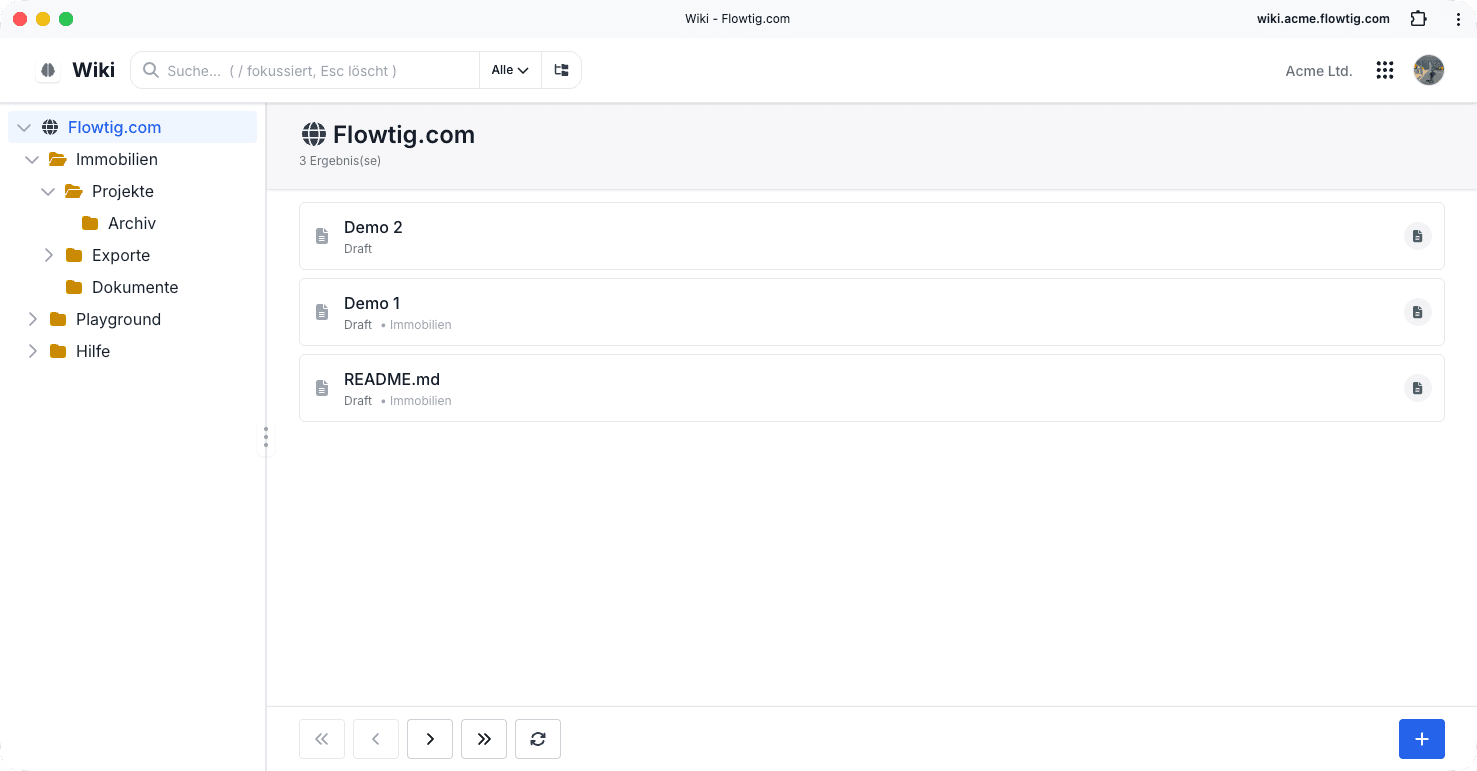
Task: Collapse the Flowtig.com tree root
Action: [24, 127]
